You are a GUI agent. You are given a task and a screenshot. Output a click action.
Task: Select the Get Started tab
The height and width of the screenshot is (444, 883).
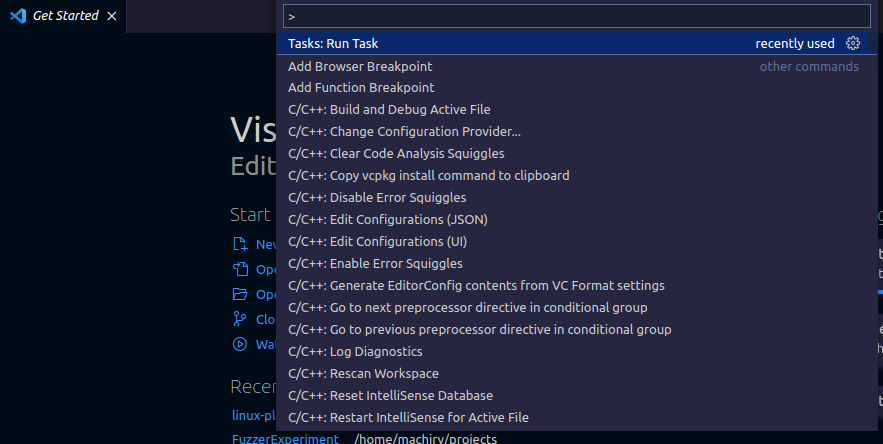pyautogui.click(x=63, y=16)
